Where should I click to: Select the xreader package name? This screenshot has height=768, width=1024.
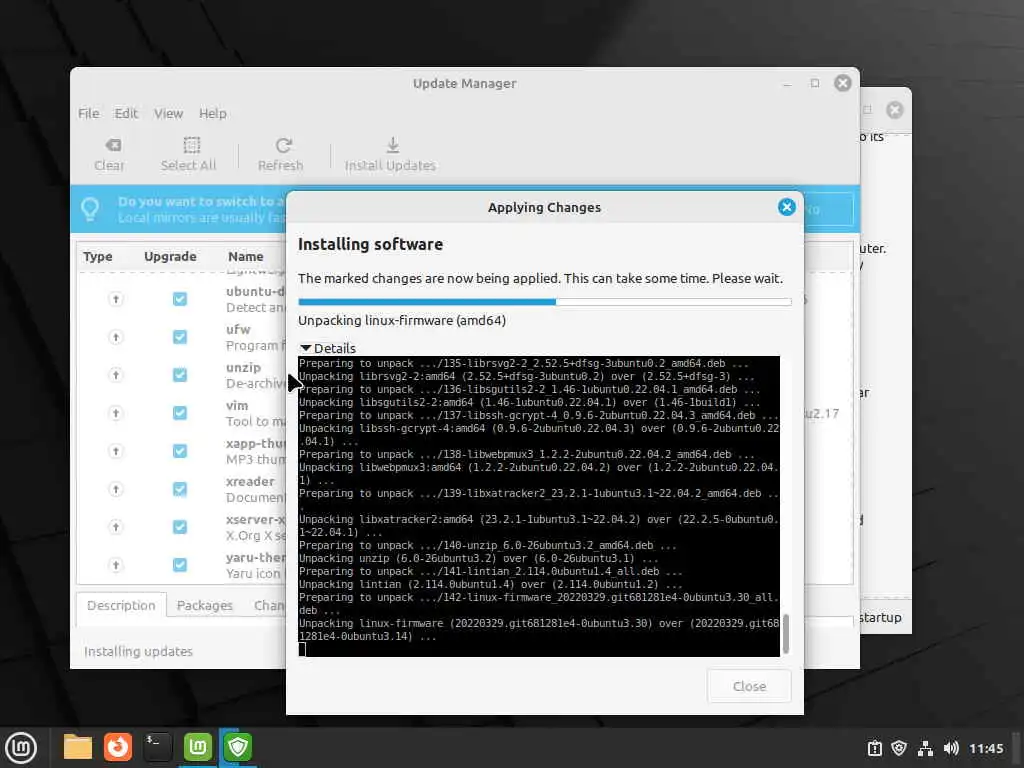tap(250, 481)
